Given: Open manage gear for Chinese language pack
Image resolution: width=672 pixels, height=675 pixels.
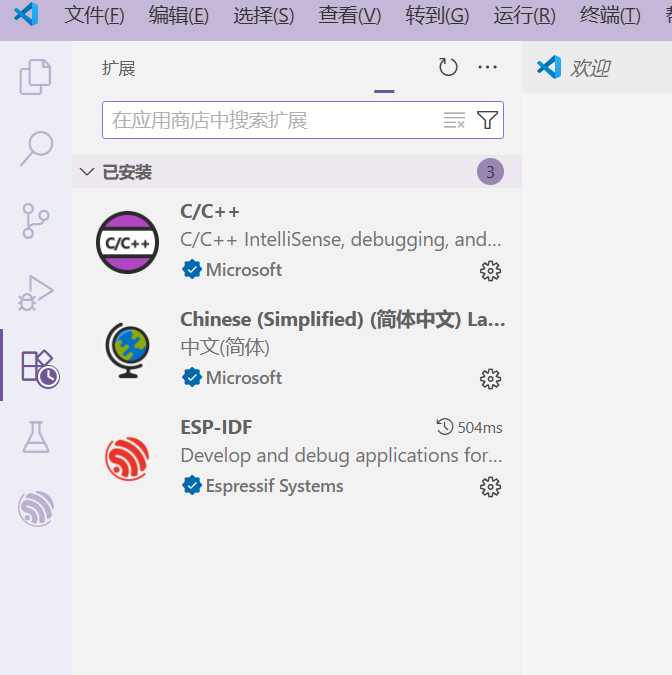Looking at the screenshot, I should tap(490, 379).
